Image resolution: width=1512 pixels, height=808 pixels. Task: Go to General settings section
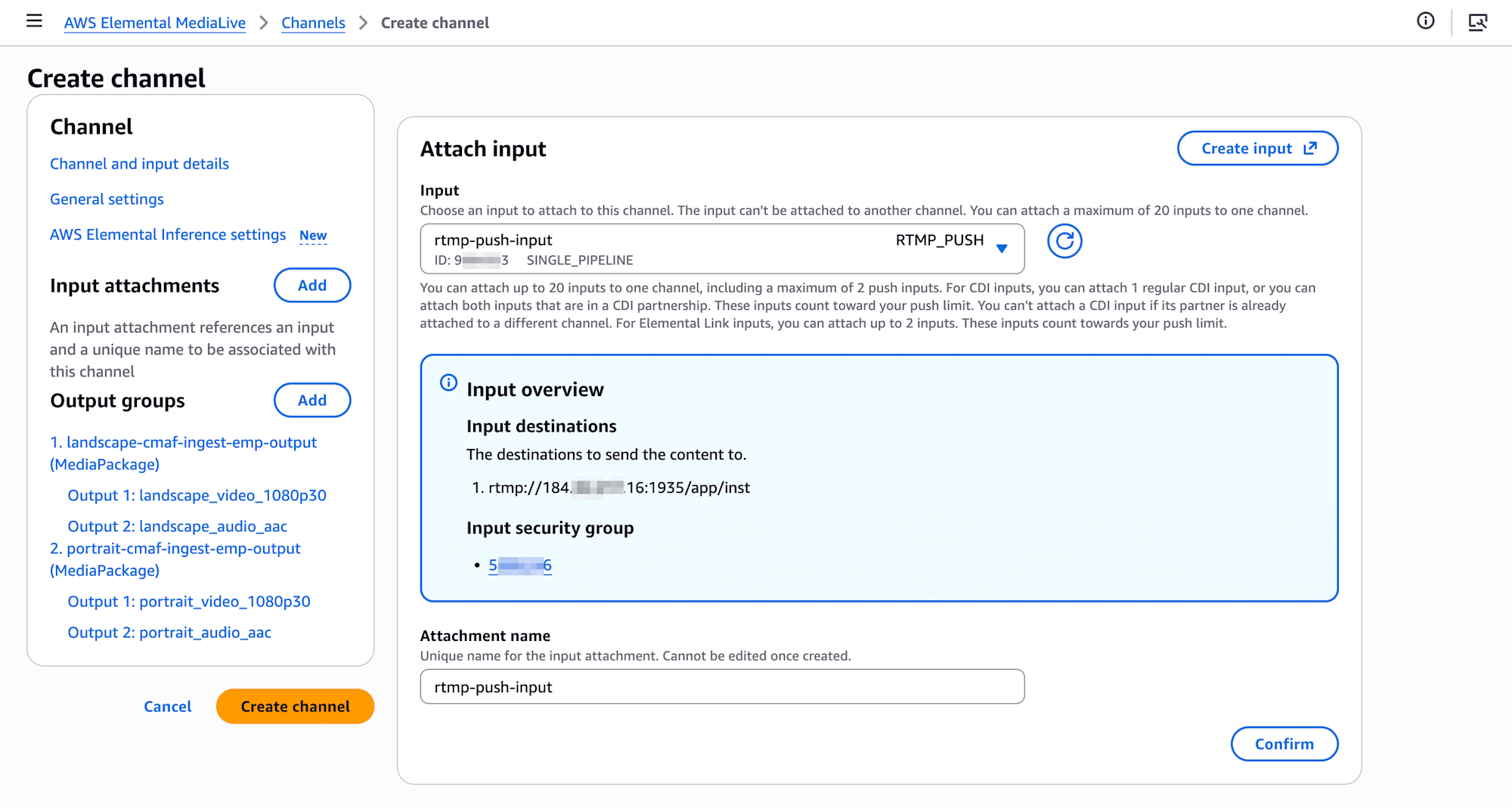coord(107,200)
